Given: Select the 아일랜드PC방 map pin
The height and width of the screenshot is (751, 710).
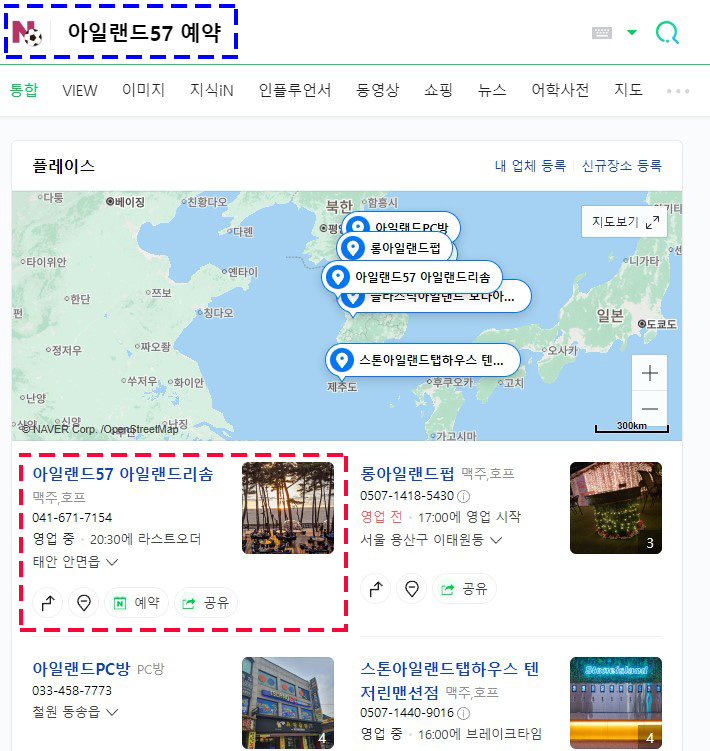Looking at the screenshot, I should (401, 224).
